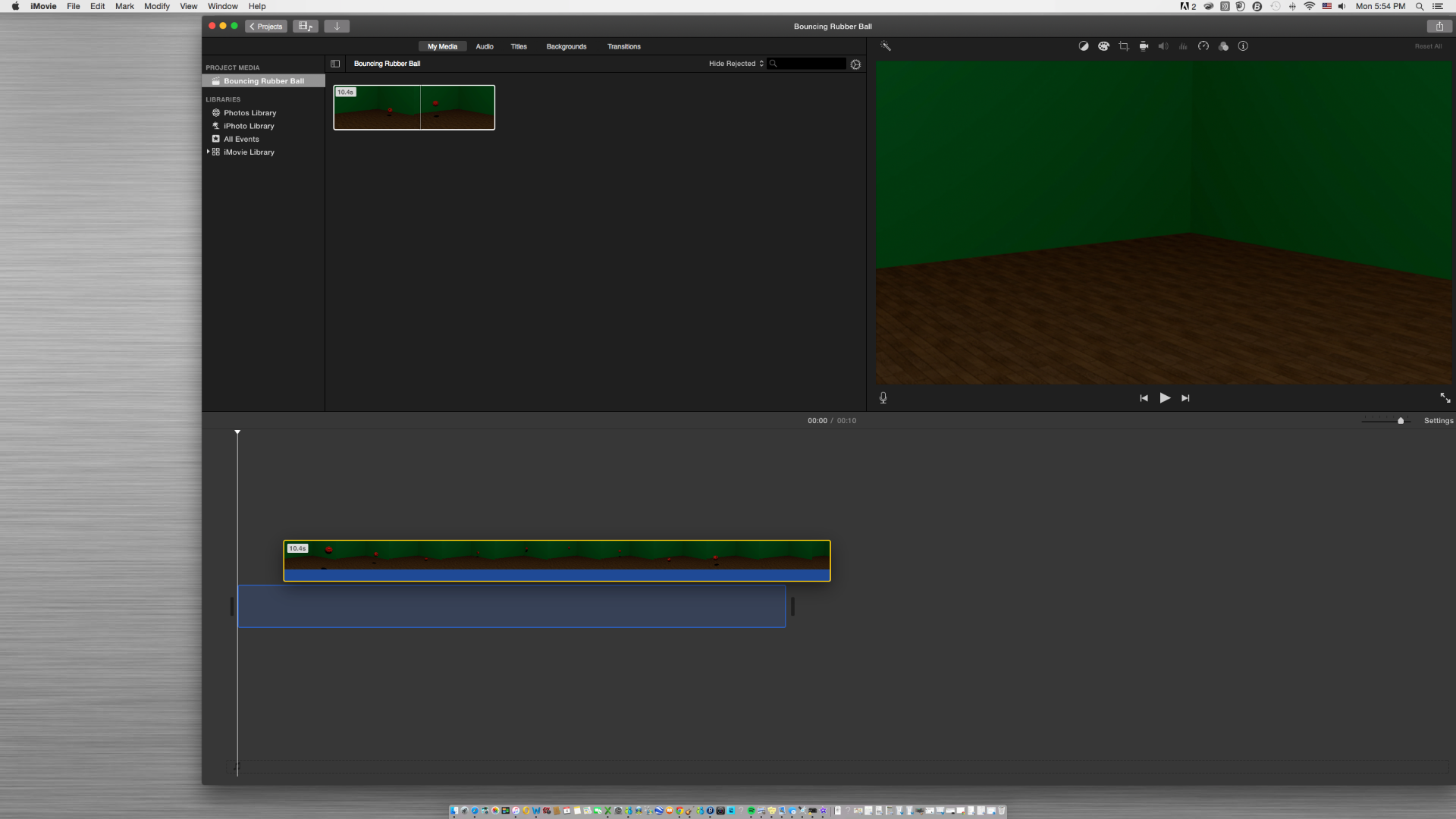Open the clip Info inspector
This screenshot has width=1456, height=819.
(x=1244, y=46)
